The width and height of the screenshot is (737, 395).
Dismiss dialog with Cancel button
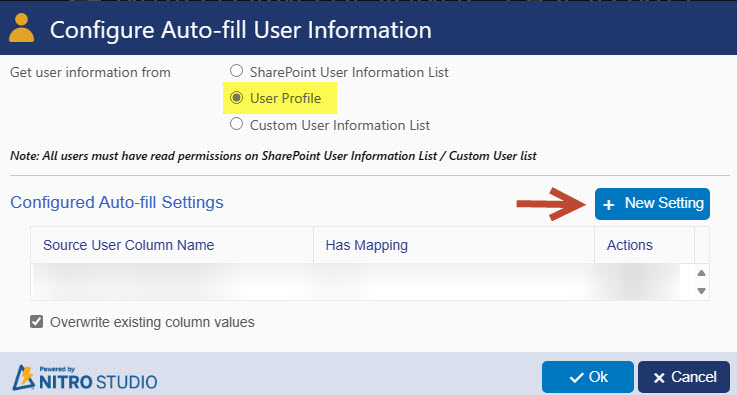point(684,377)
